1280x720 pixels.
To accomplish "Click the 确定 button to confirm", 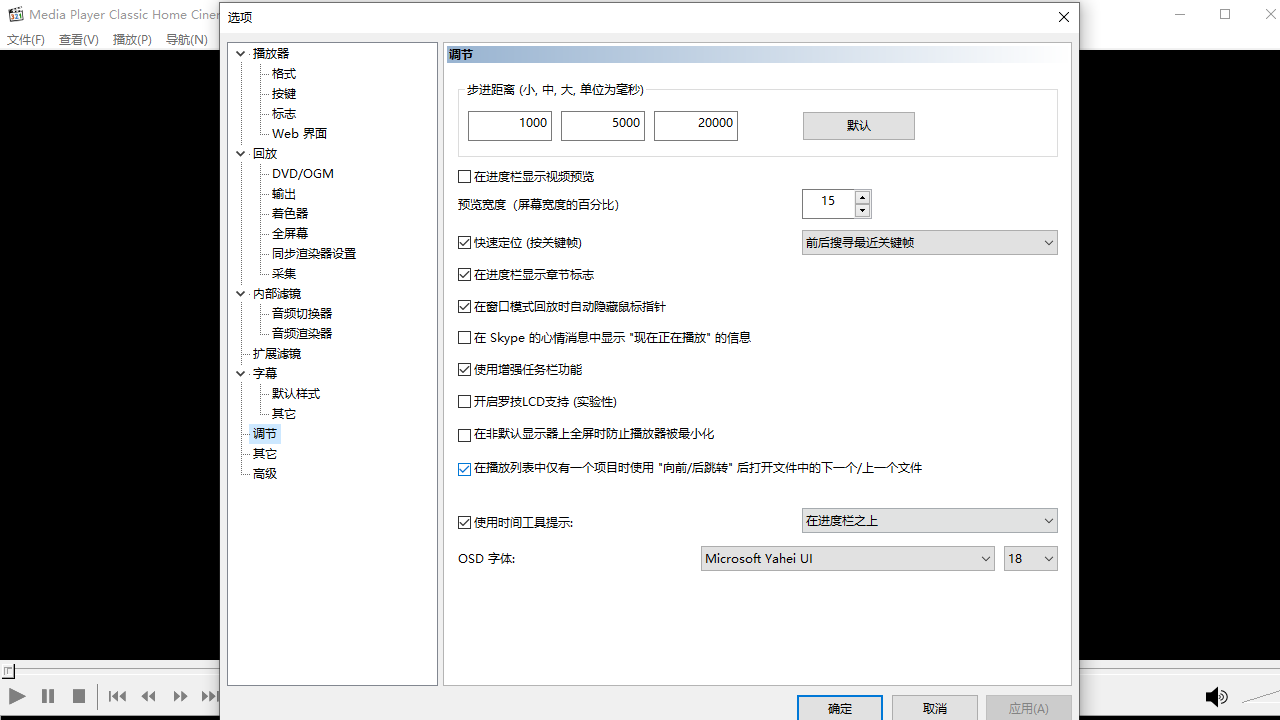I will [839, 708].
